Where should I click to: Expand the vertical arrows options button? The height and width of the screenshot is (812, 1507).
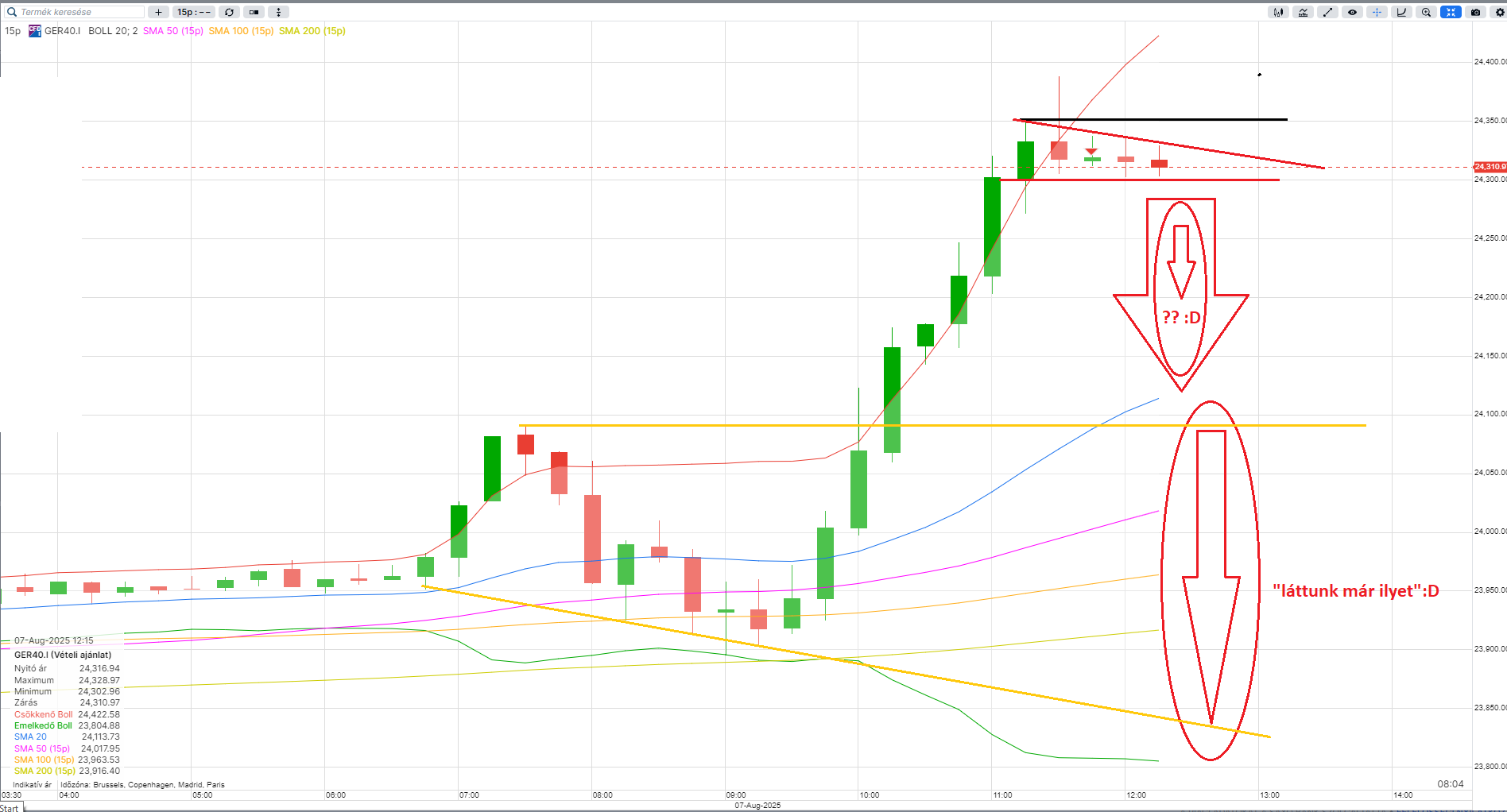[x=278, y=12]
